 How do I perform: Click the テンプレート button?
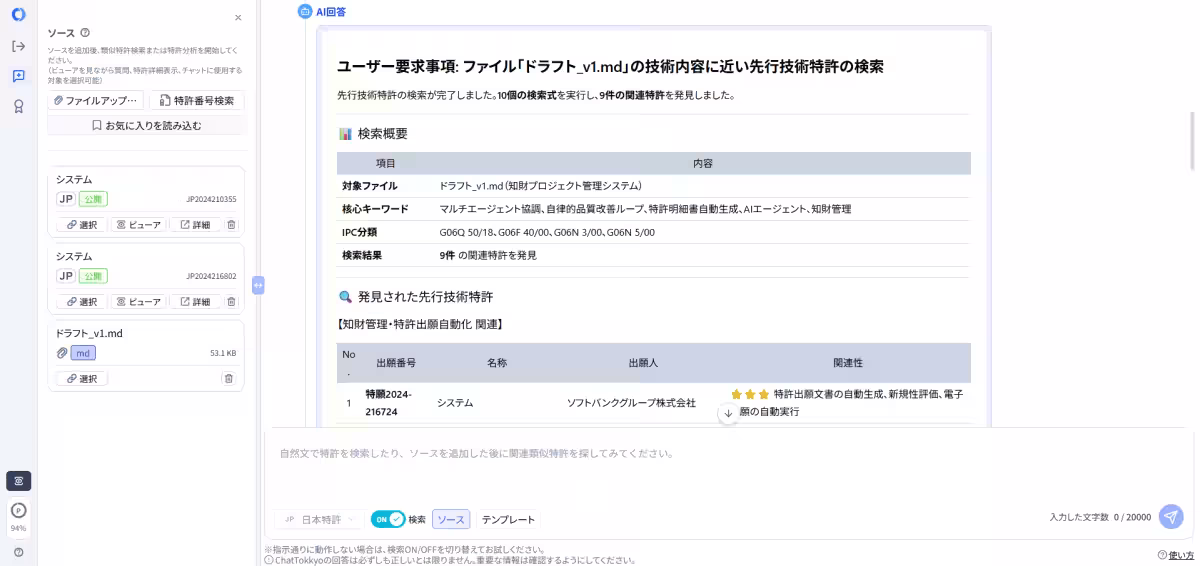pyautogui.click(x=508, y=519)
